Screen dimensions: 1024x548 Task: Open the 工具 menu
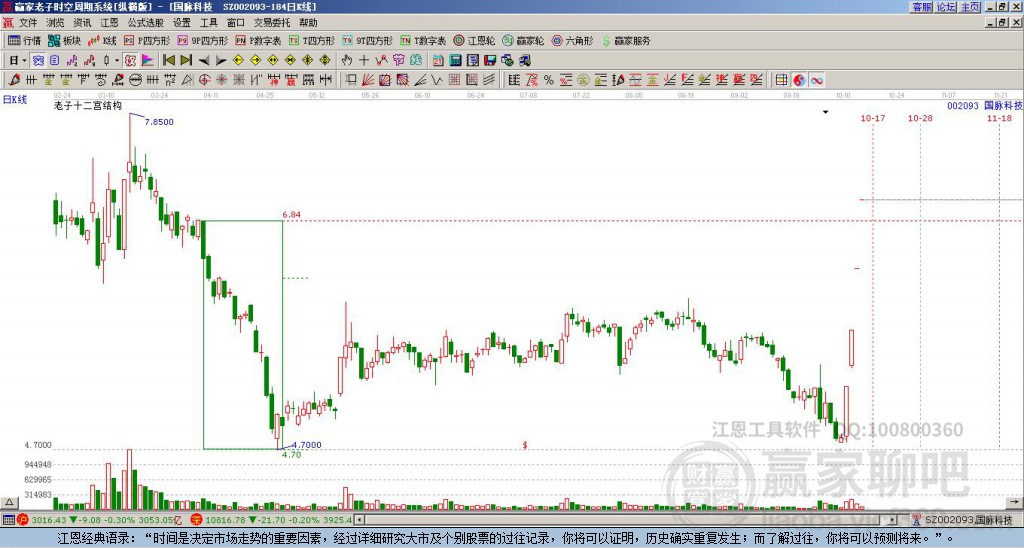pos(208,23)
